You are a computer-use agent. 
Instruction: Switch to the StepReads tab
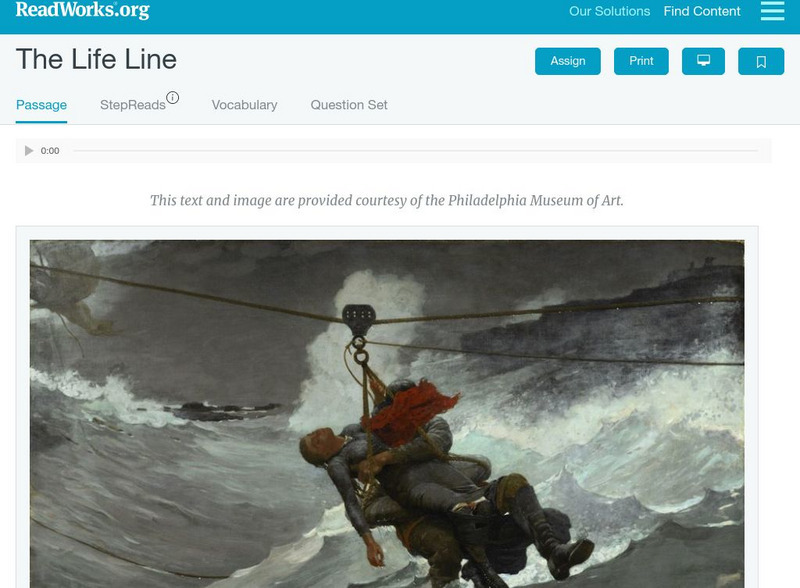tap(133, 105)
